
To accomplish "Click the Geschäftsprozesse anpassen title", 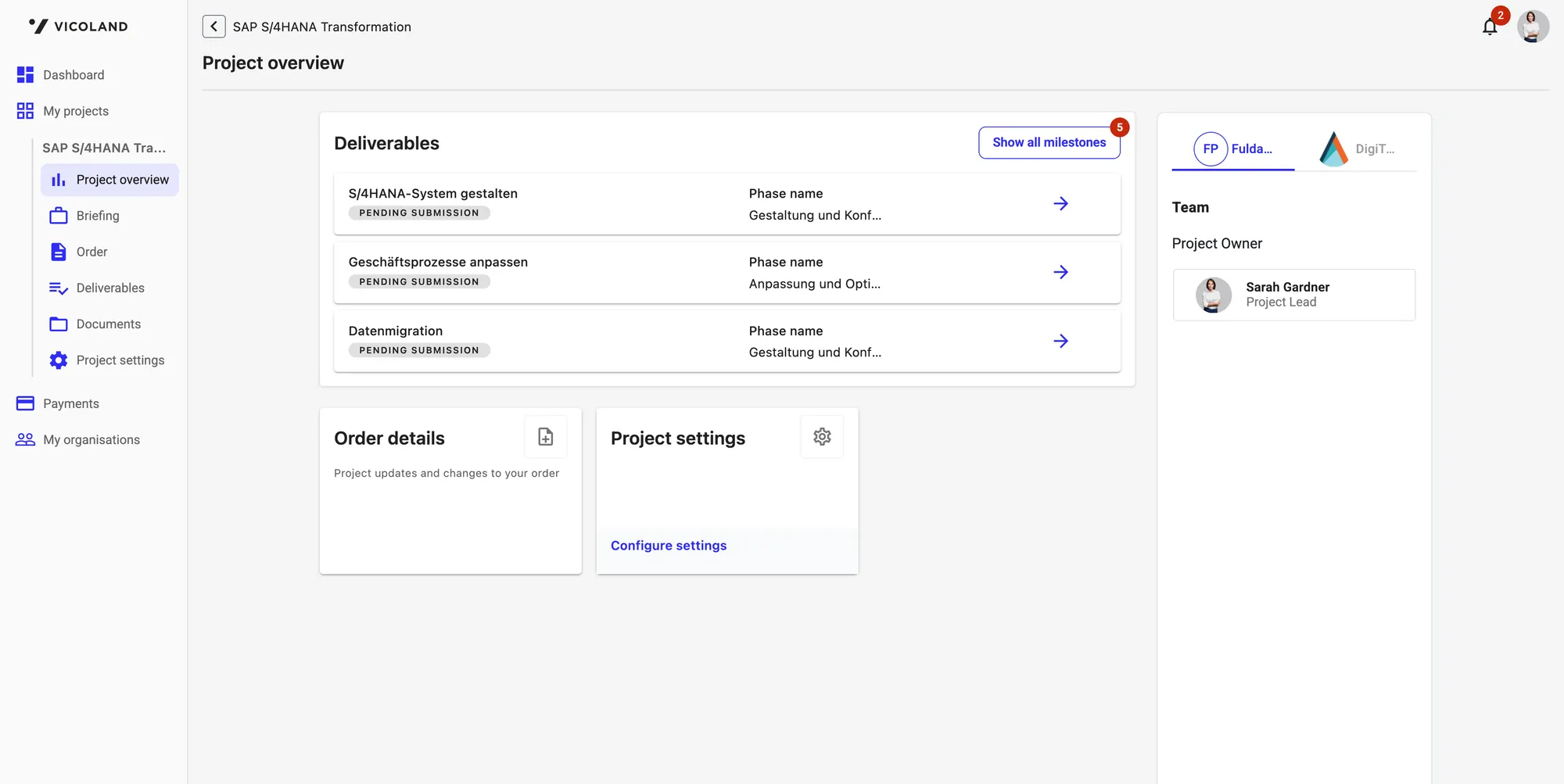I will [438, 263].
